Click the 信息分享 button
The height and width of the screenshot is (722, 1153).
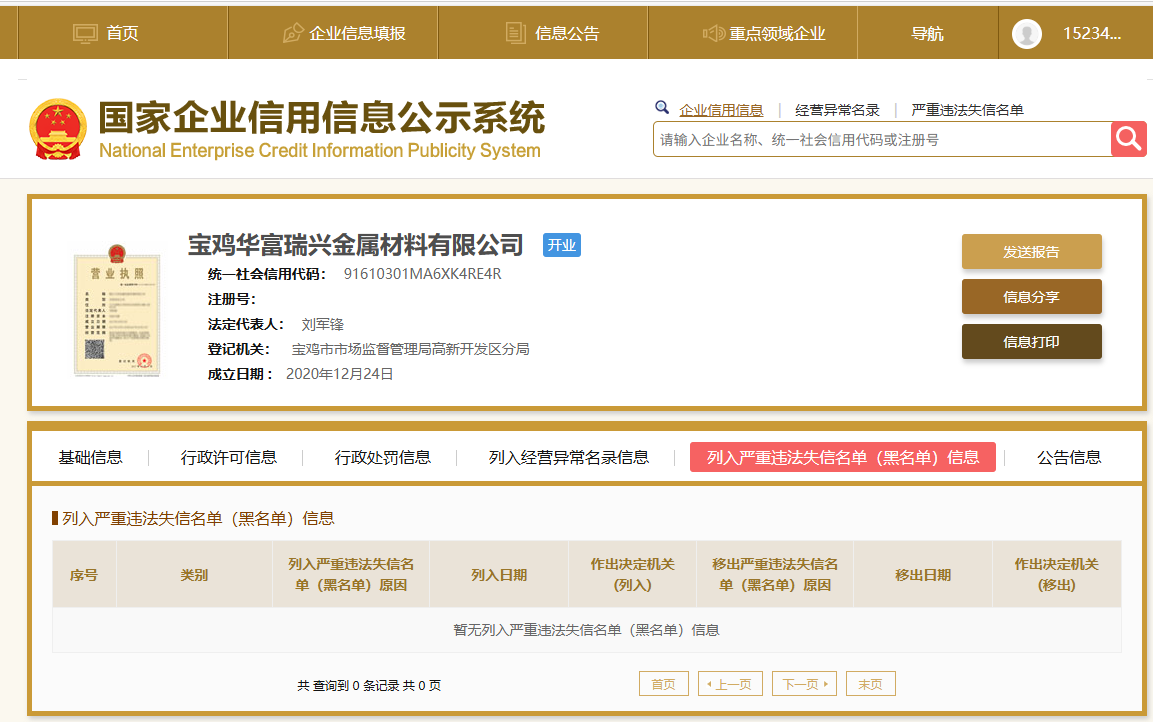pos(1031,297)
